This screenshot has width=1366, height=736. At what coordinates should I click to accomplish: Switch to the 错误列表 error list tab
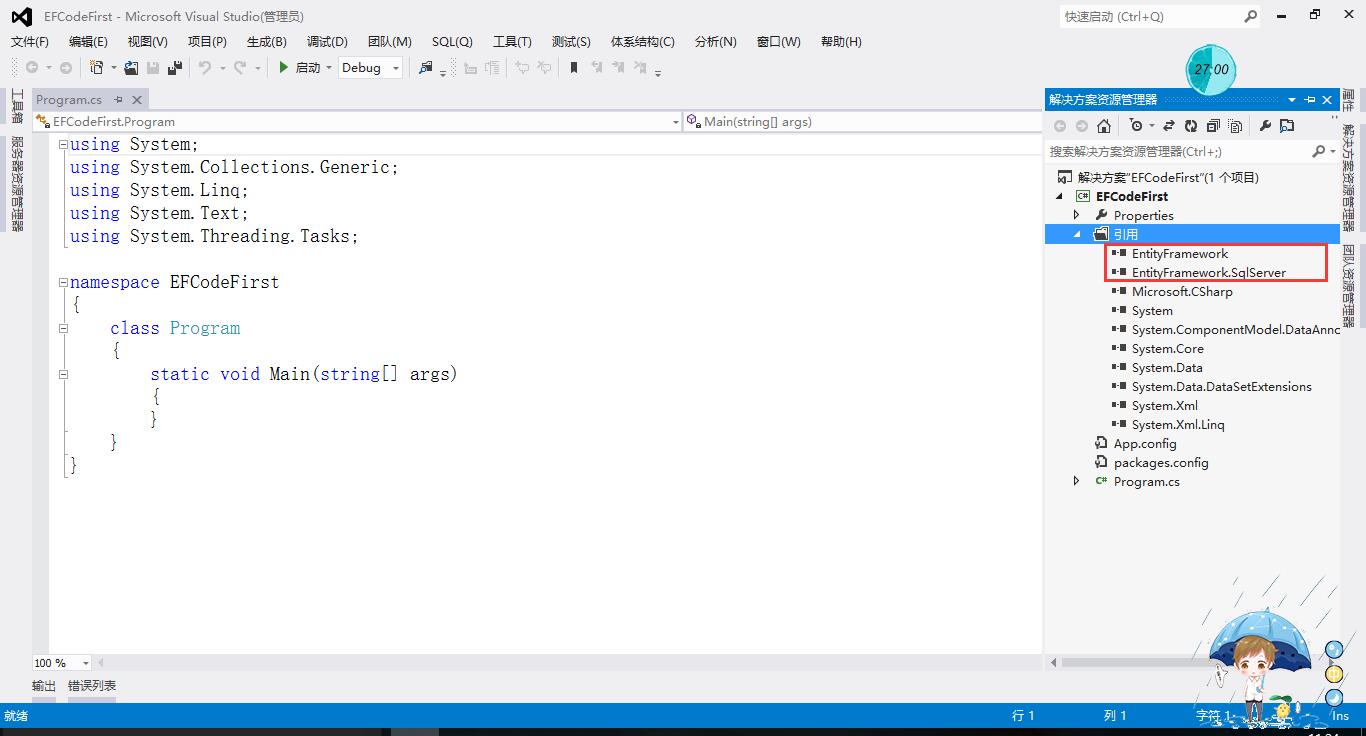point(92,686)
